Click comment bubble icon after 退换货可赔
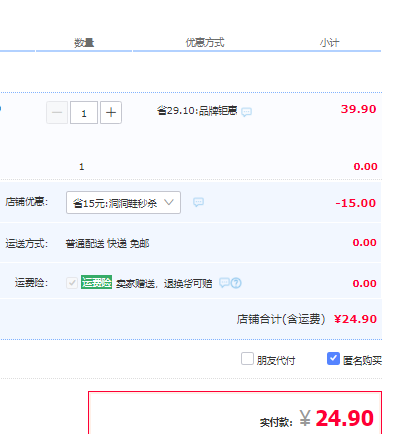Image resolution: width=418 pixels, height=434 pixels. coord(224,283)
